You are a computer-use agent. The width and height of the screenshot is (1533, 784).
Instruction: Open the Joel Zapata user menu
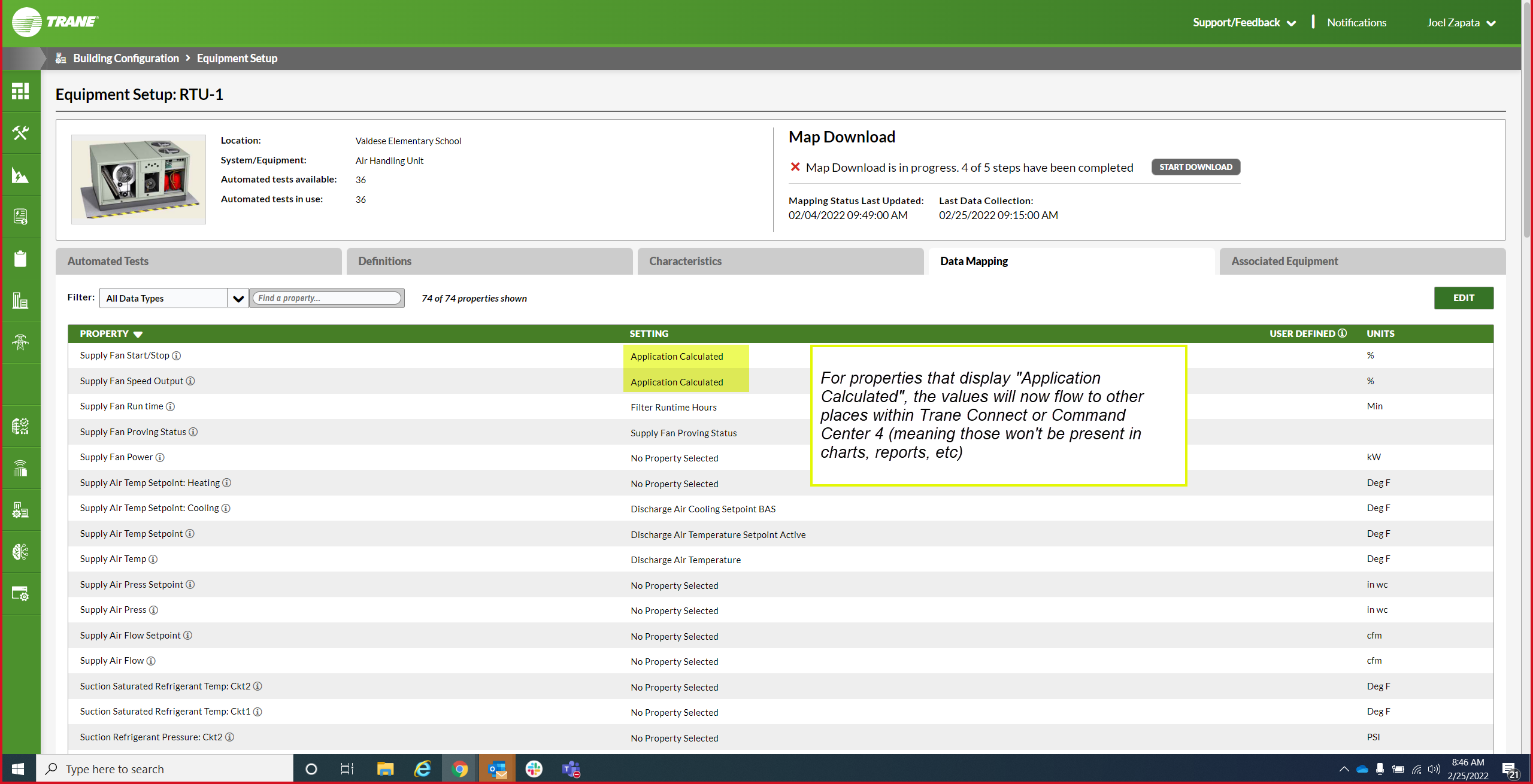pos(1461,23)
